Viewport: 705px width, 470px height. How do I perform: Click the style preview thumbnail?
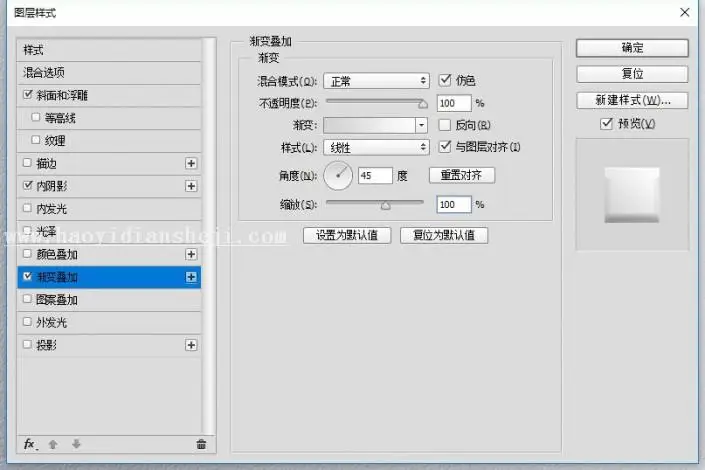click(632, 195)
